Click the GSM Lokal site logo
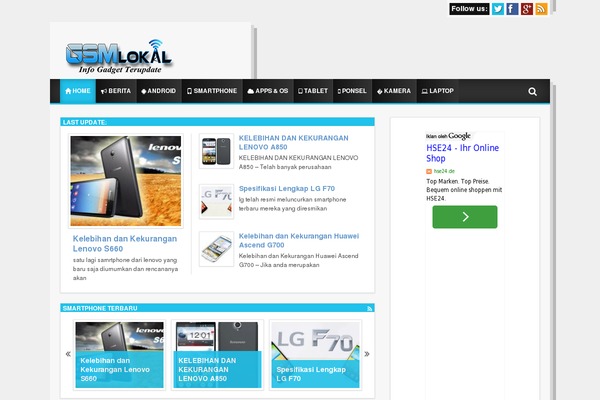Viewport: 600px width, 400px height. [x=119, y=56]
